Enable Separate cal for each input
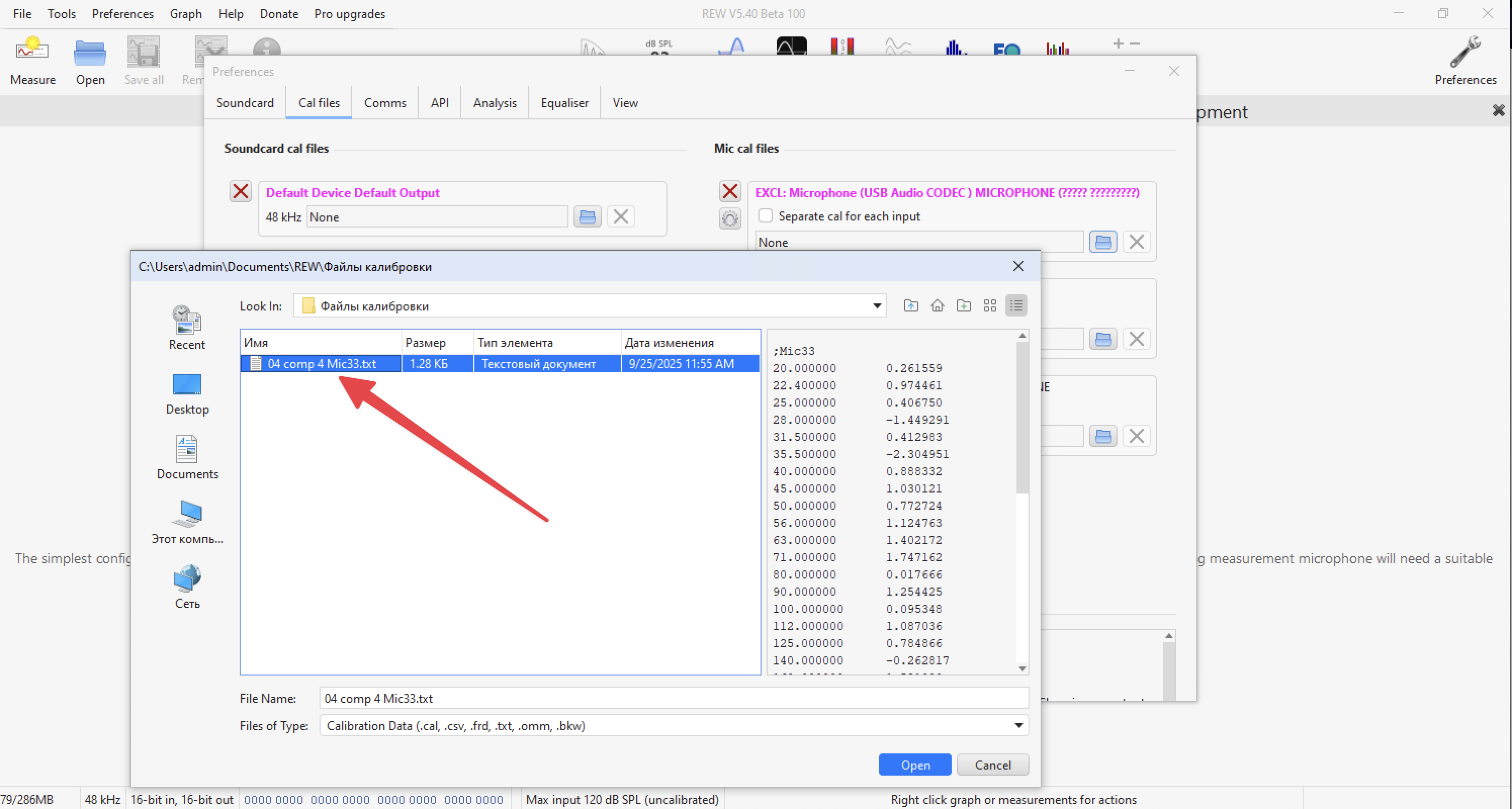1512x809 pixels. click(766, 215)
